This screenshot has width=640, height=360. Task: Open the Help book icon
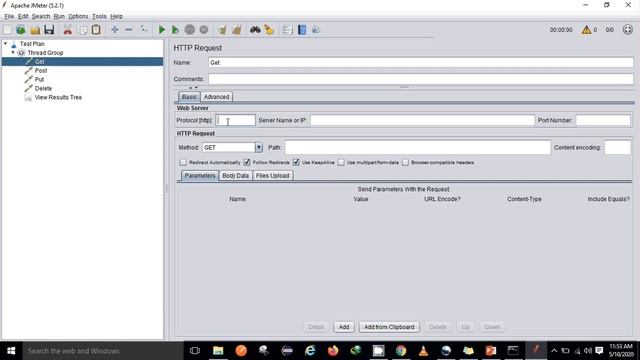[x=302, y=30]
